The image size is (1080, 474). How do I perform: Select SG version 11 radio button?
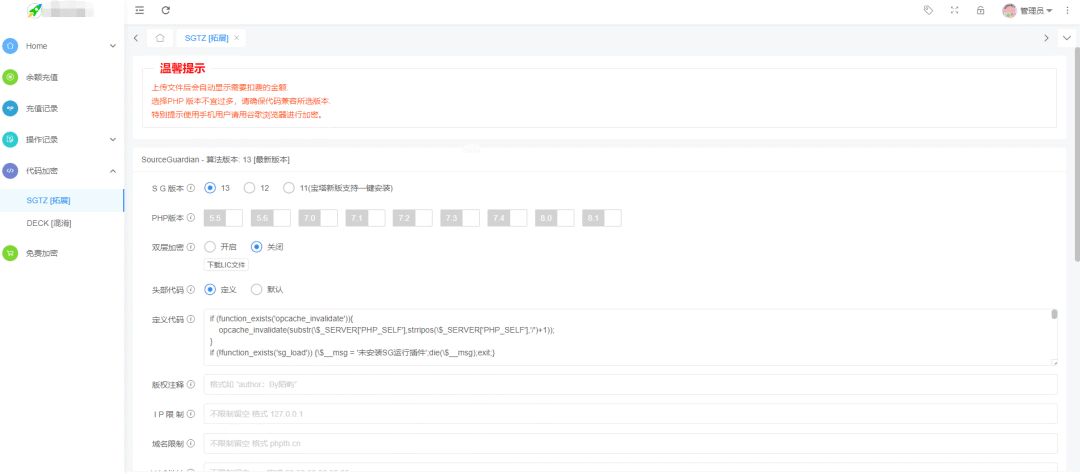coord(289,188)
